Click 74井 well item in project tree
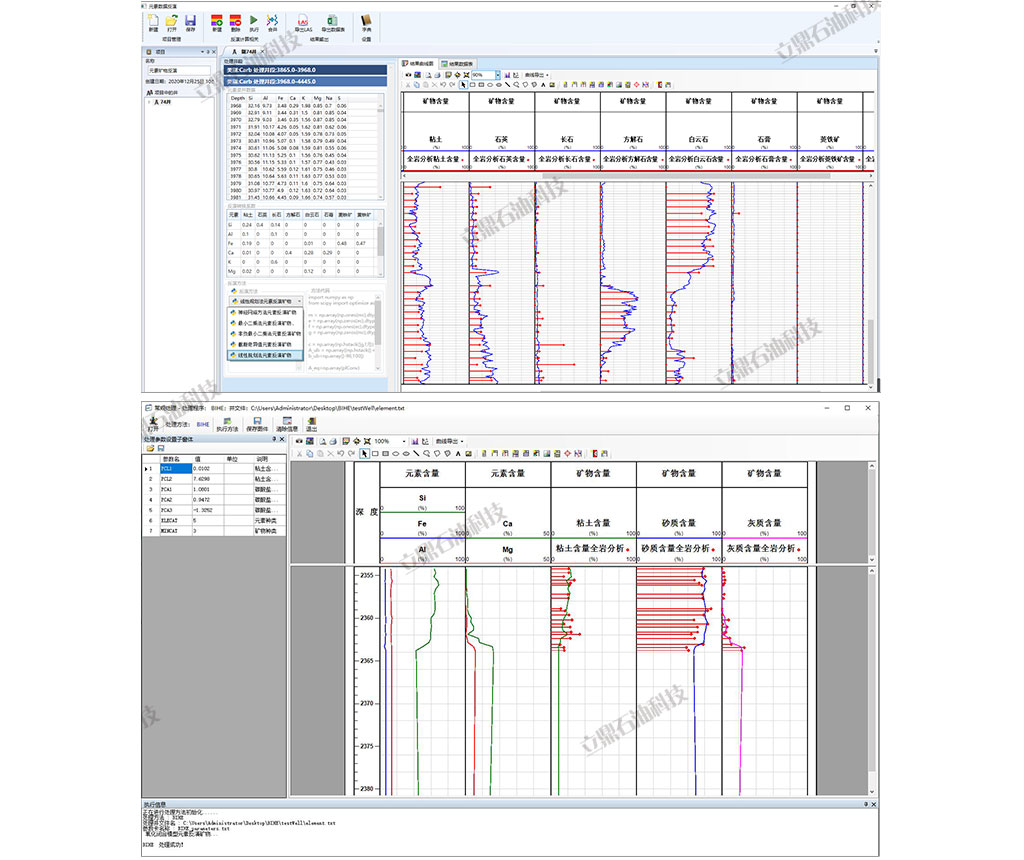 [x=165, y=102]
